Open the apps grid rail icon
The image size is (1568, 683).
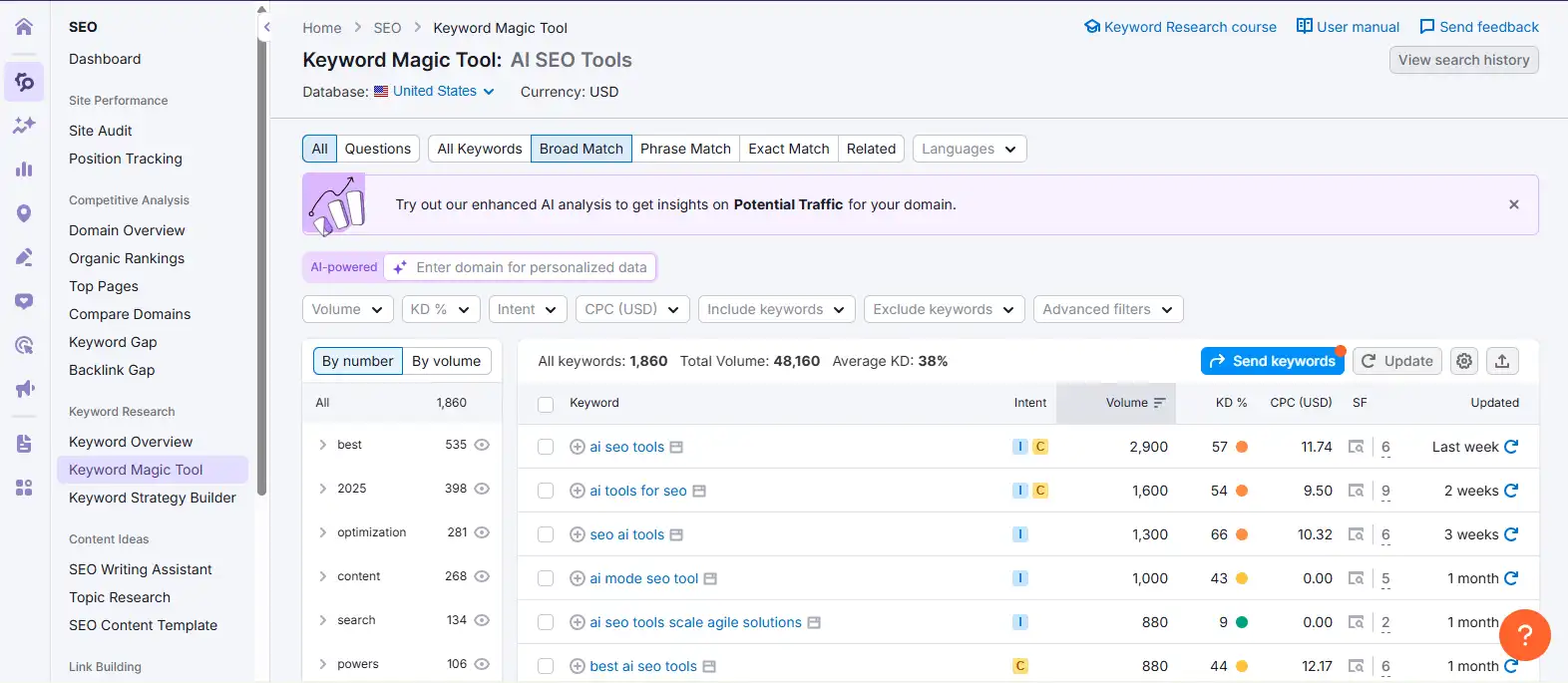[x=24, y=488]
